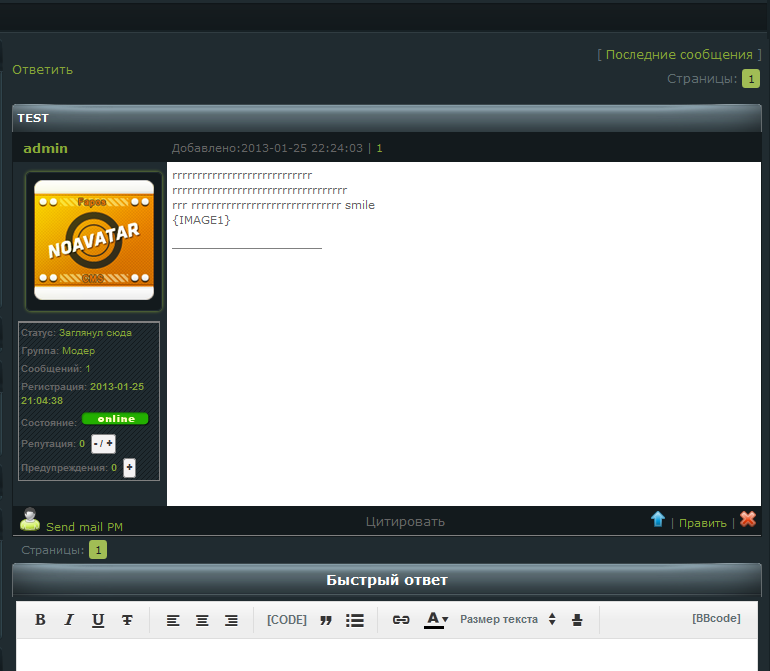Image resolution: width=770 pixels, height=671 pixels.
Task: Align text to the left
Action: 173,620
